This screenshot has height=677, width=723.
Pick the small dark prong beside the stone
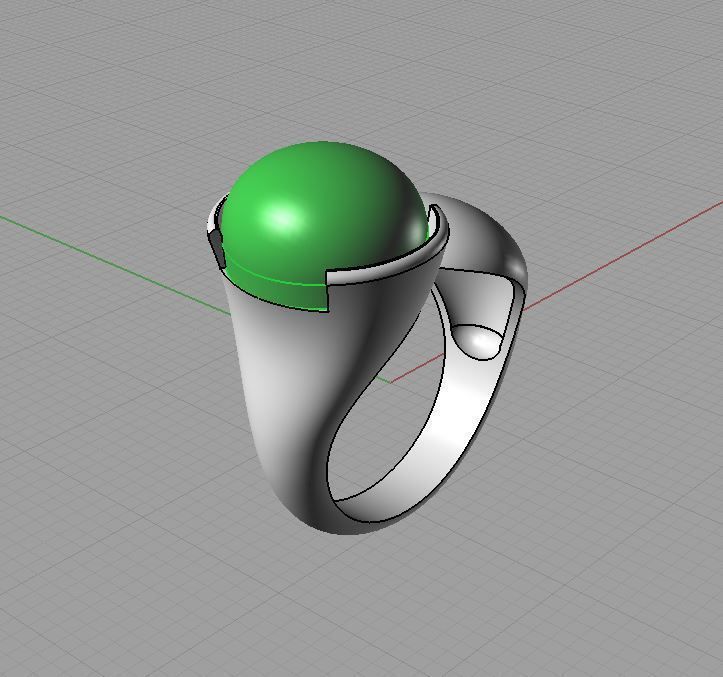coord(217,248)
